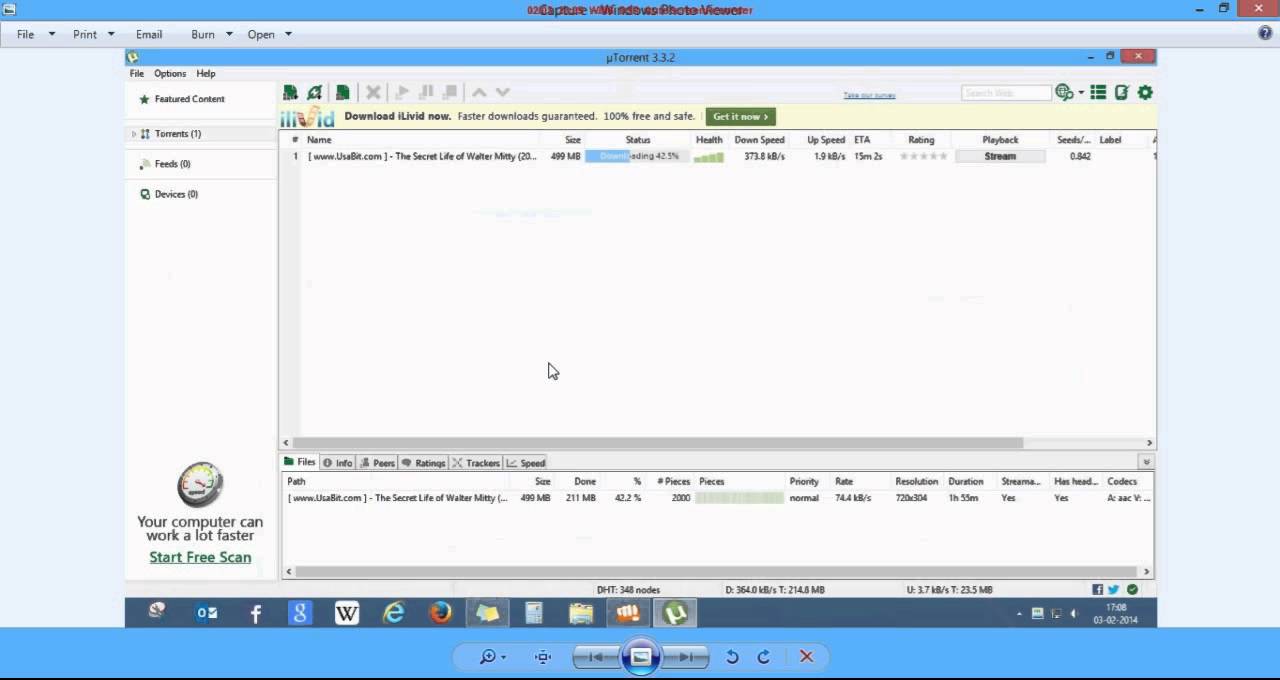Select Featured Content in sidebar
The width and height of the screenshot is (1280, 680).
[189, 99]
